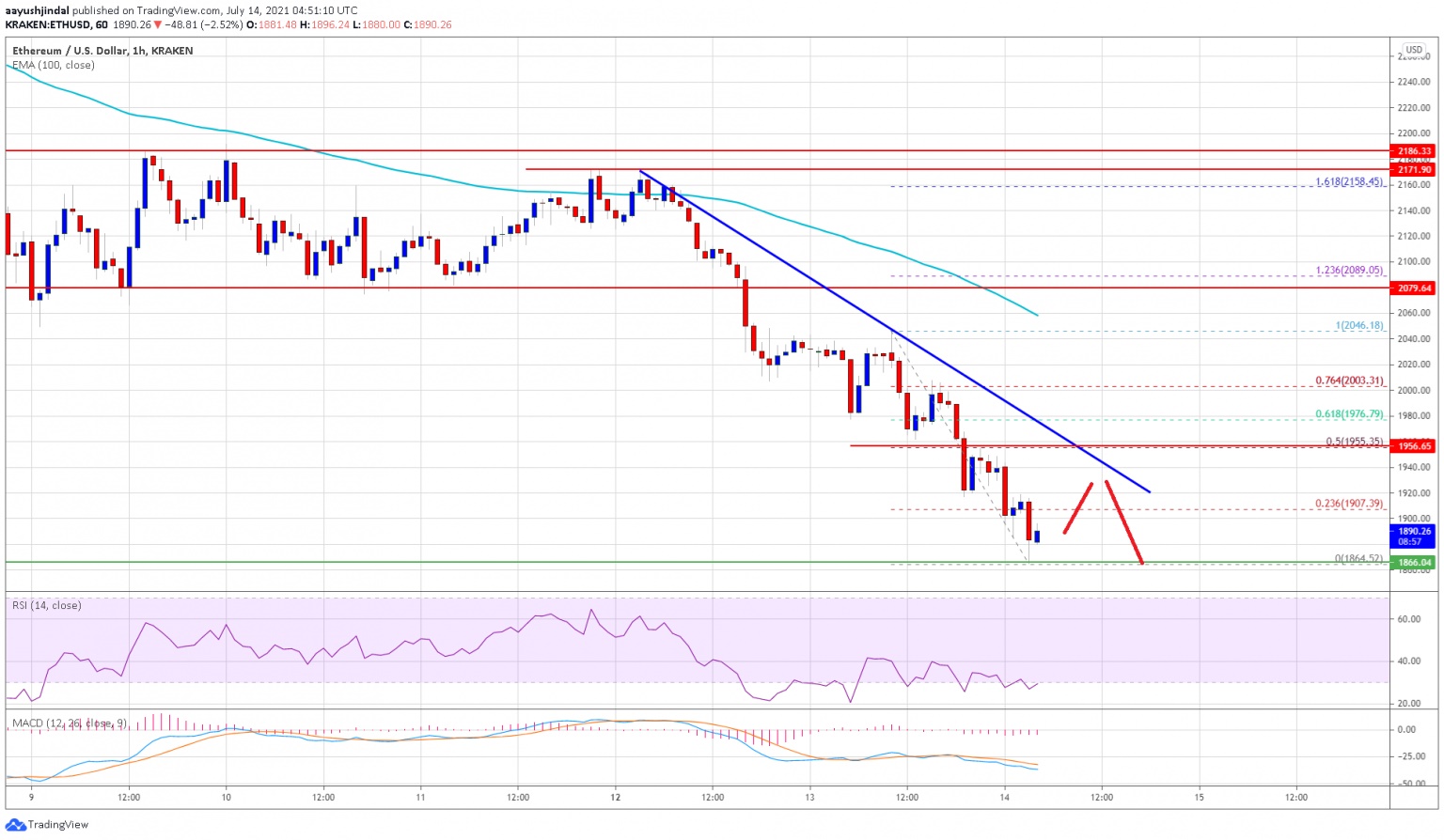Image resolution: width=1444 pixels, height=840 pixels.
Task: Click the USD currency label on the price axis
Action: pyautogui.click(x=1413, y=50)
